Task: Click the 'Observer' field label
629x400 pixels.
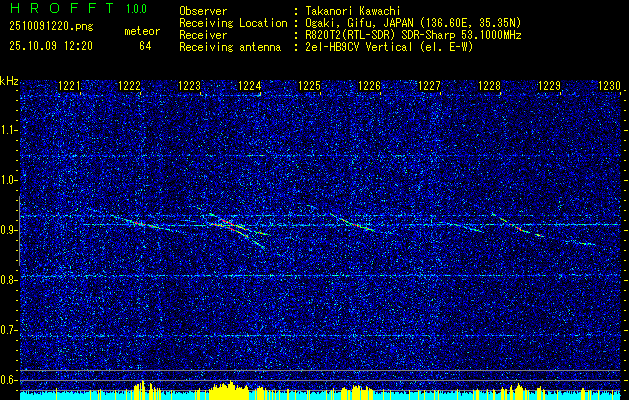Action: [203, 11]
